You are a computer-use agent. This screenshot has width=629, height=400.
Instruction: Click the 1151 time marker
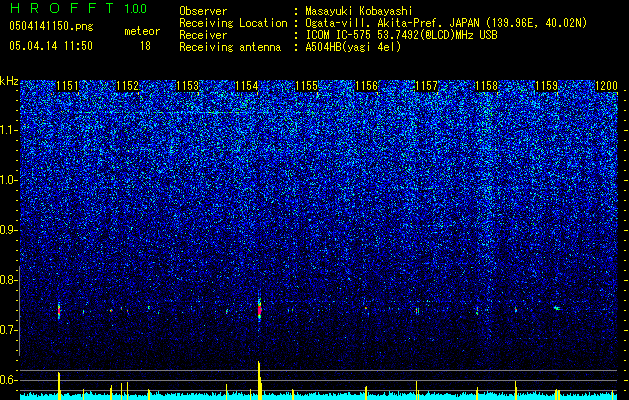[x=67, y=85]
